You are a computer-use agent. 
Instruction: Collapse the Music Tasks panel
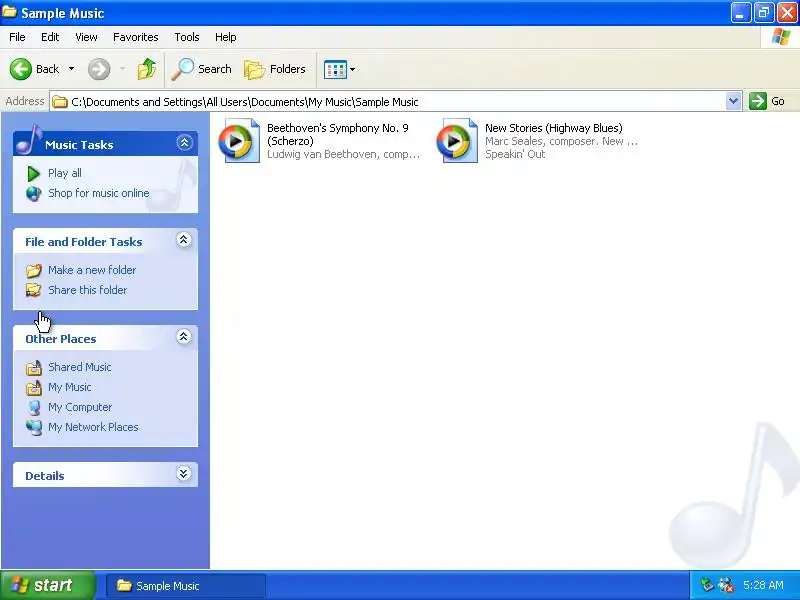pyautogui.click(x=184, y=142)
